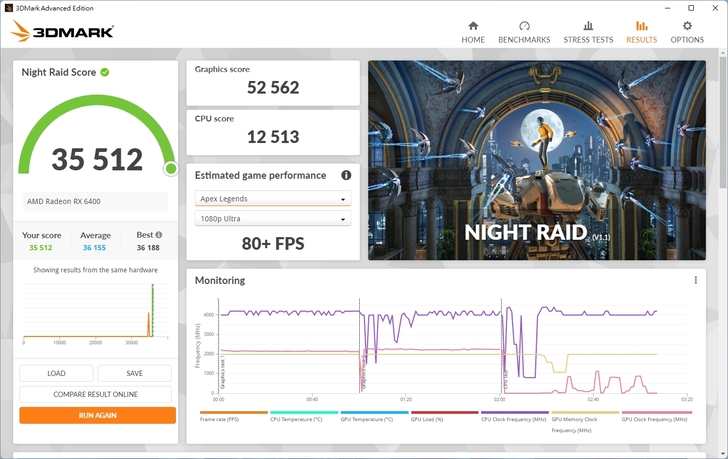728x459 pixels.
Task: Toggle GPU Temperature legend swatch
Action: point(374,412)
